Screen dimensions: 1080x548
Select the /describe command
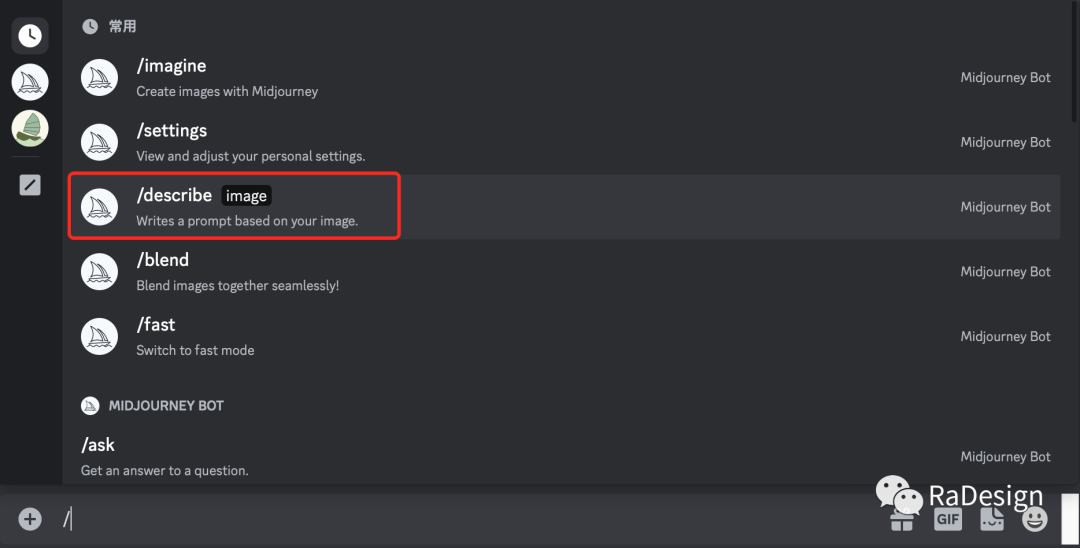pos(564,207)
